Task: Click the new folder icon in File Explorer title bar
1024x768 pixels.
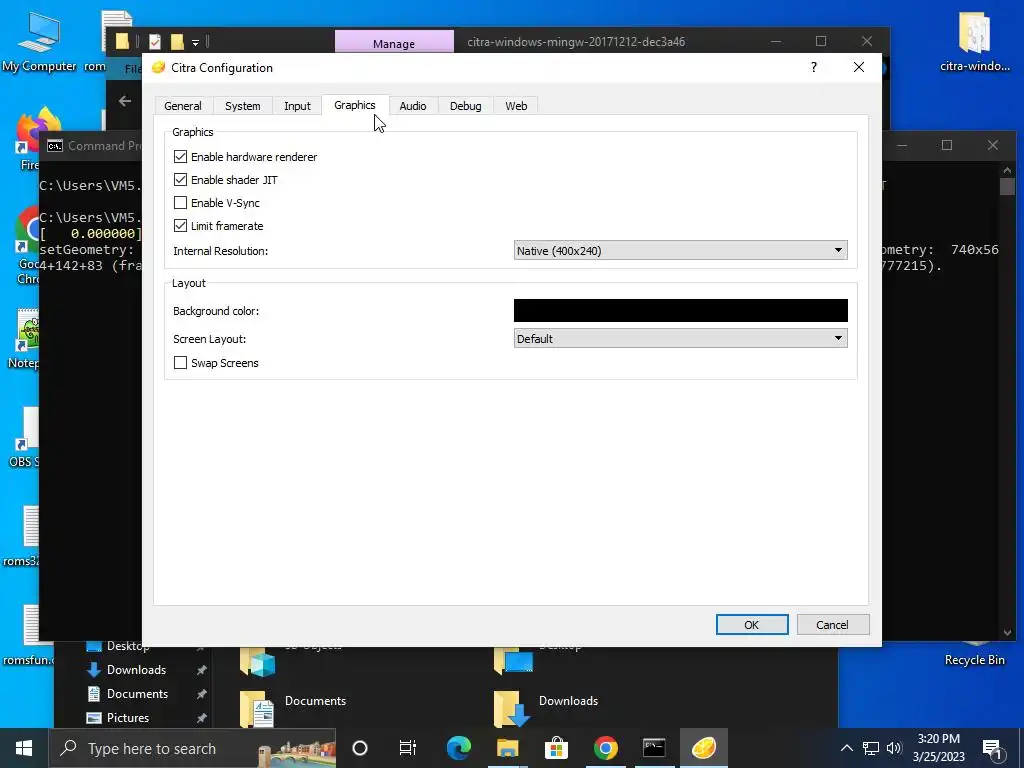Action: point(177,42)
